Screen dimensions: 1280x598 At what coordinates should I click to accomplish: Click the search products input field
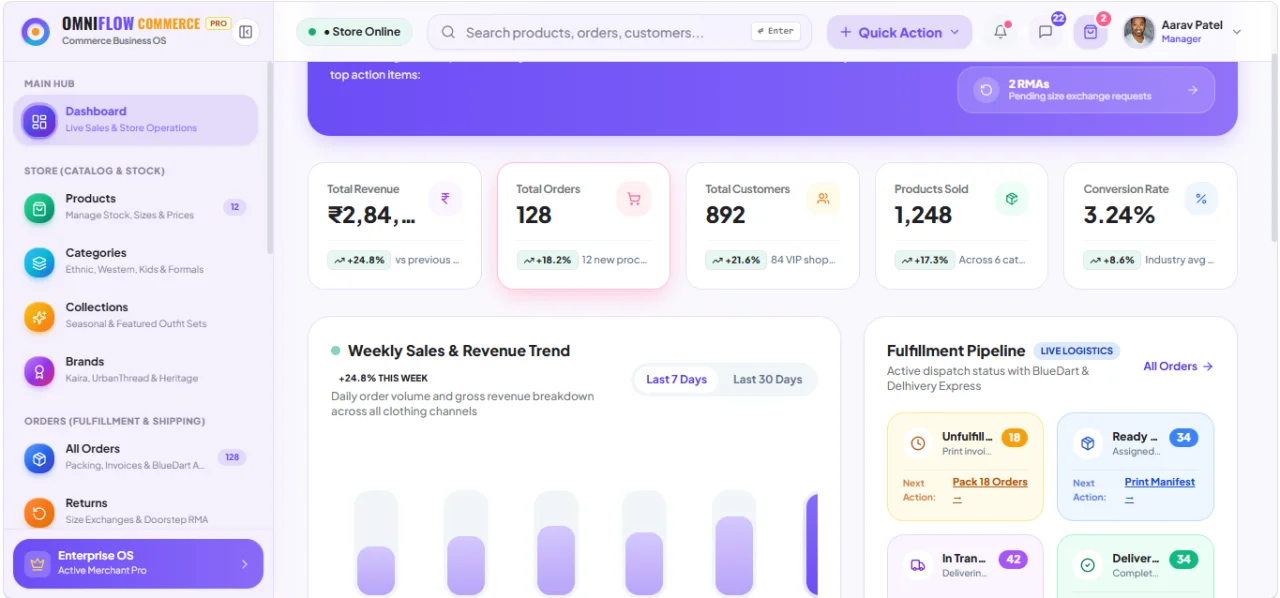(620, 32)
